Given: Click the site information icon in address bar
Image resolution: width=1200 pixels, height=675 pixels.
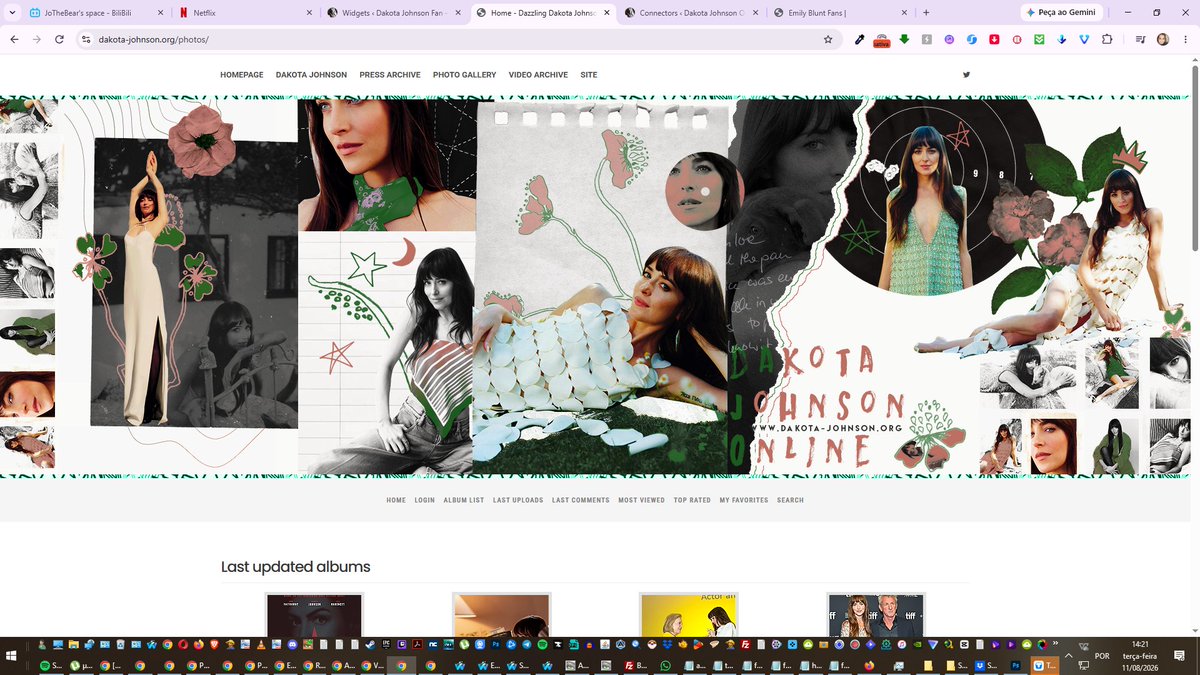Looking at the screenshot, I should (x=86, y=39).
